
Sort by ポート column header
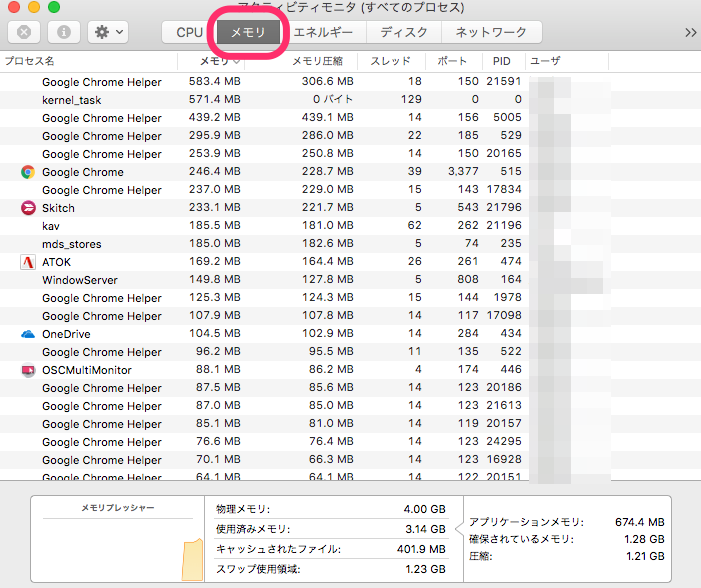pyautogui.click(x=454, y=61)
